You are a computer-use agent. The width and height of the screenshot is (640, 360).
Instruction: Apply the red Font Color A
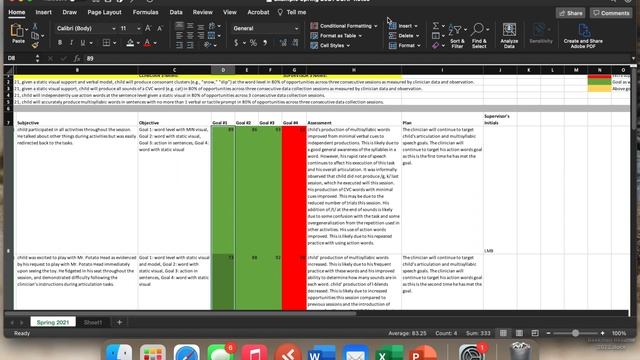[147, 42]
